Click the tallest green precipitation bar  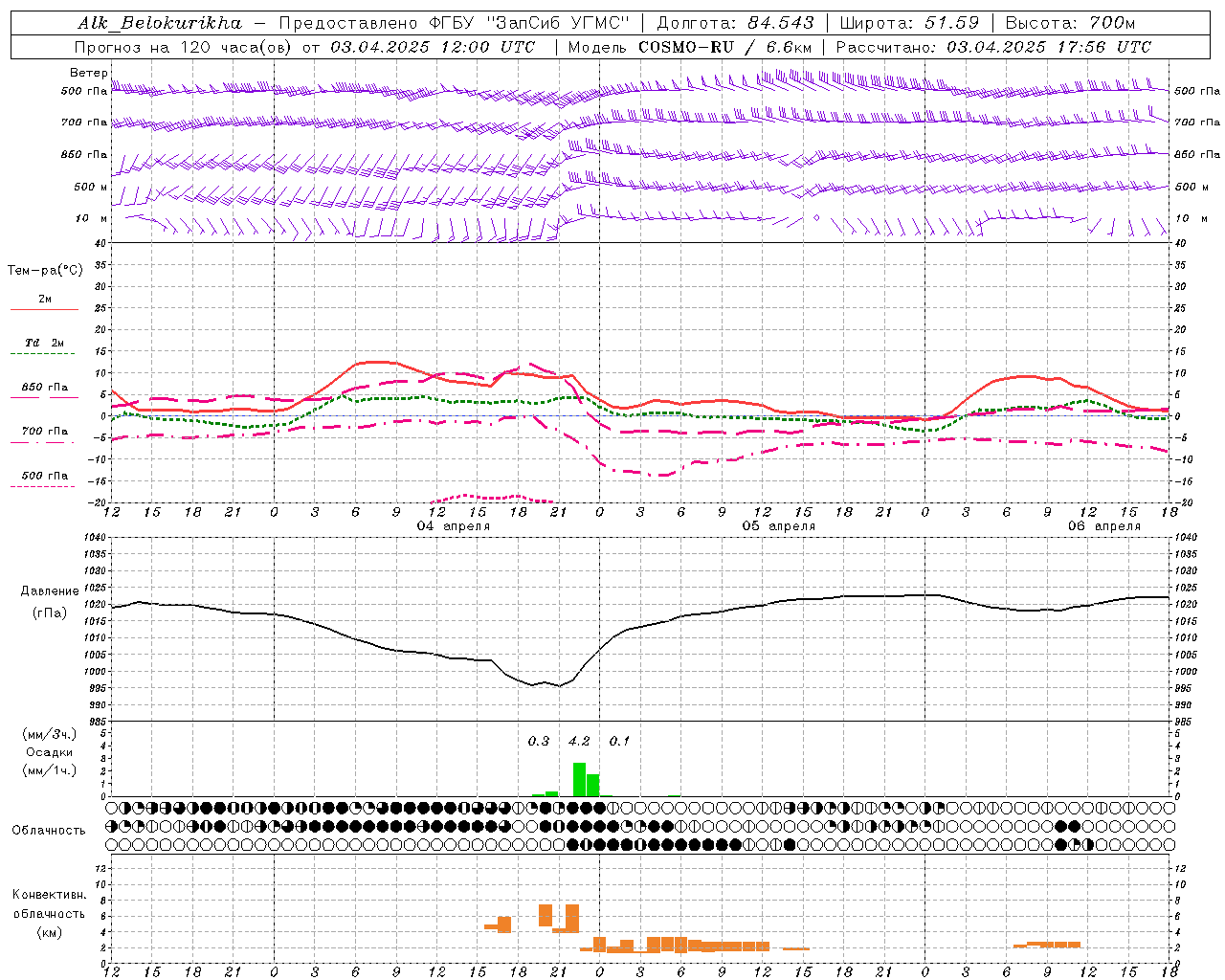click(579, 779)
